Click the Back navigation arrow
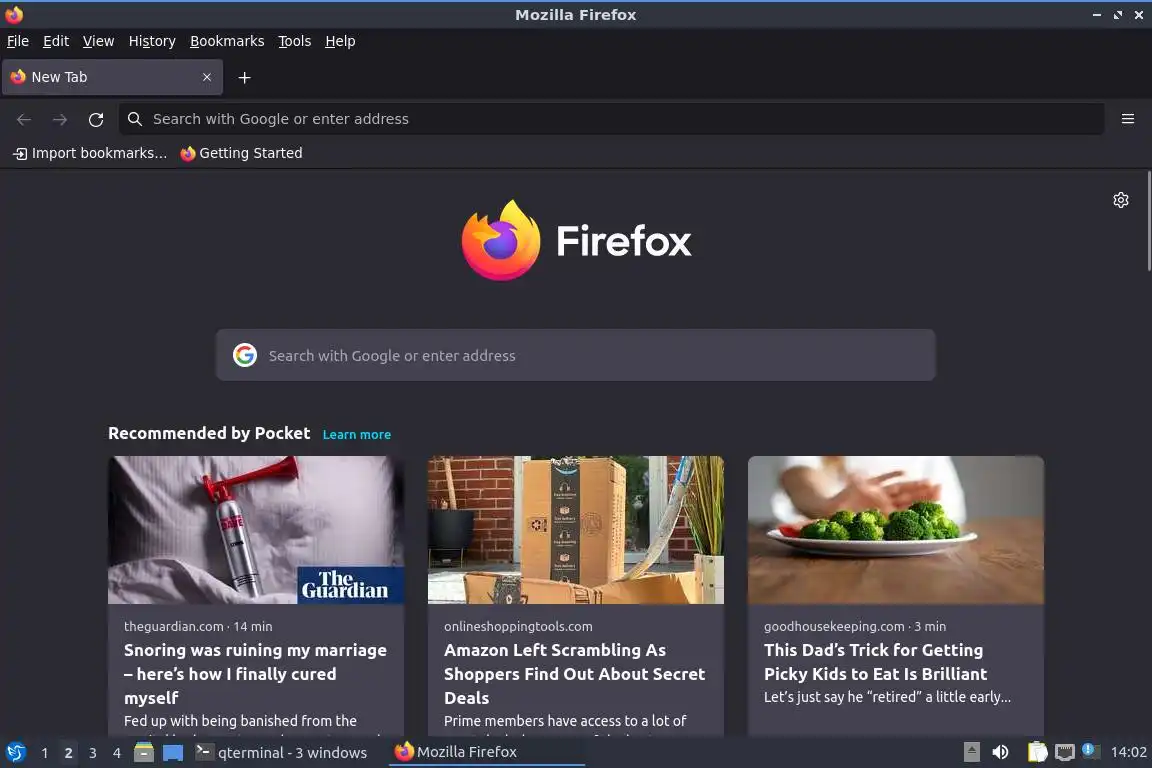 pos(24,119)
